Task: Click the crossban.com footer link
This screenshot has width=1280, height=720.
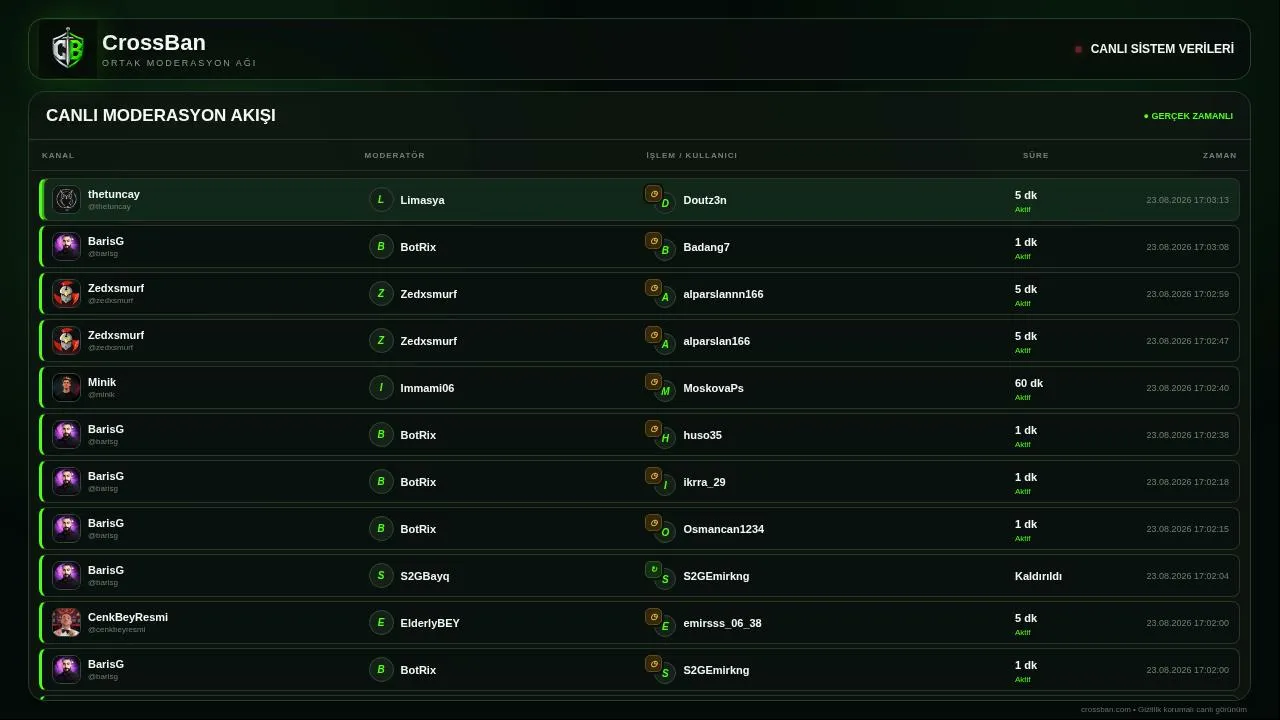Action: click(1105, 709)
